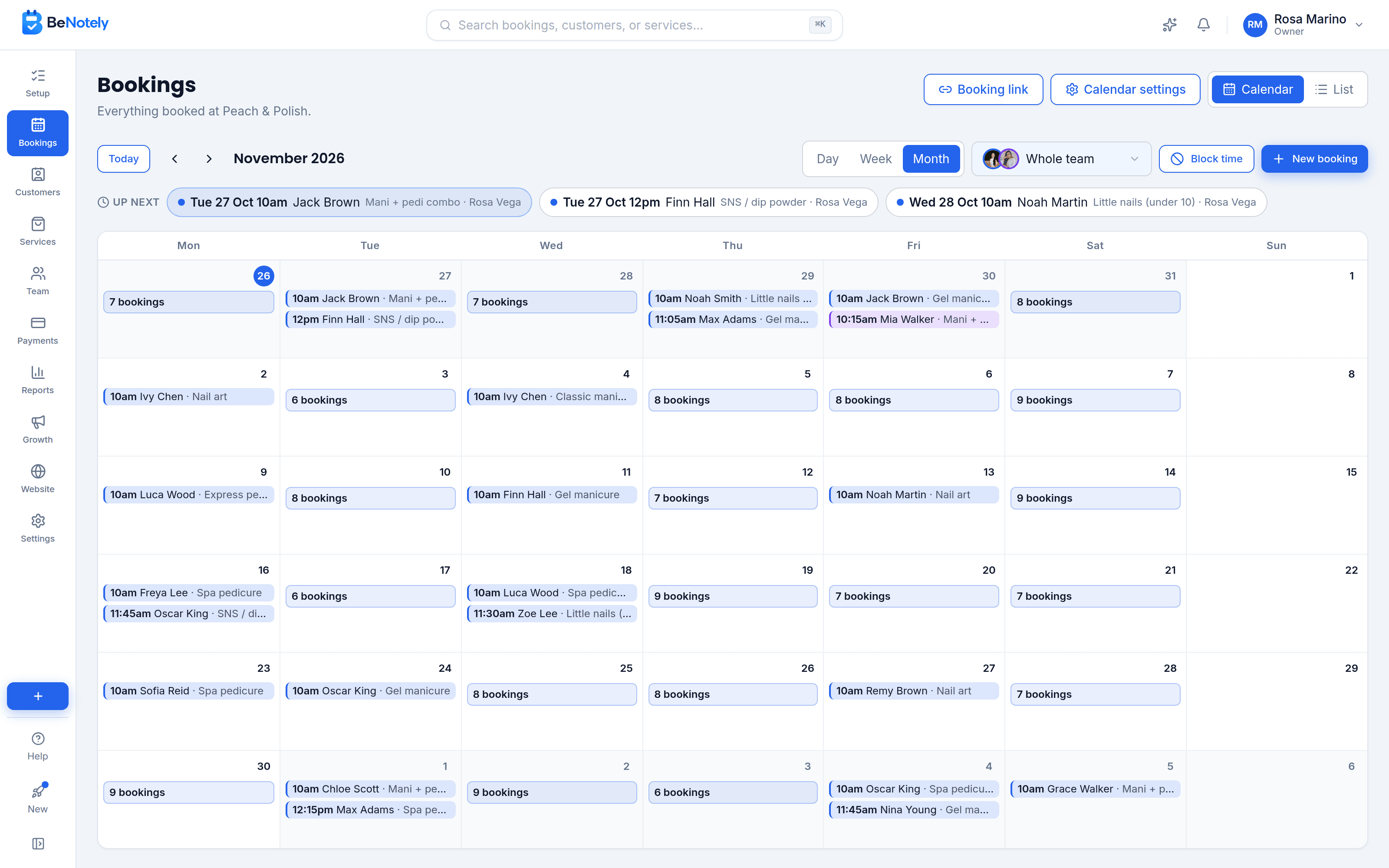Focus the search bookings field
The width and height of the screenshot is (1389, 868).
point(634,25)
